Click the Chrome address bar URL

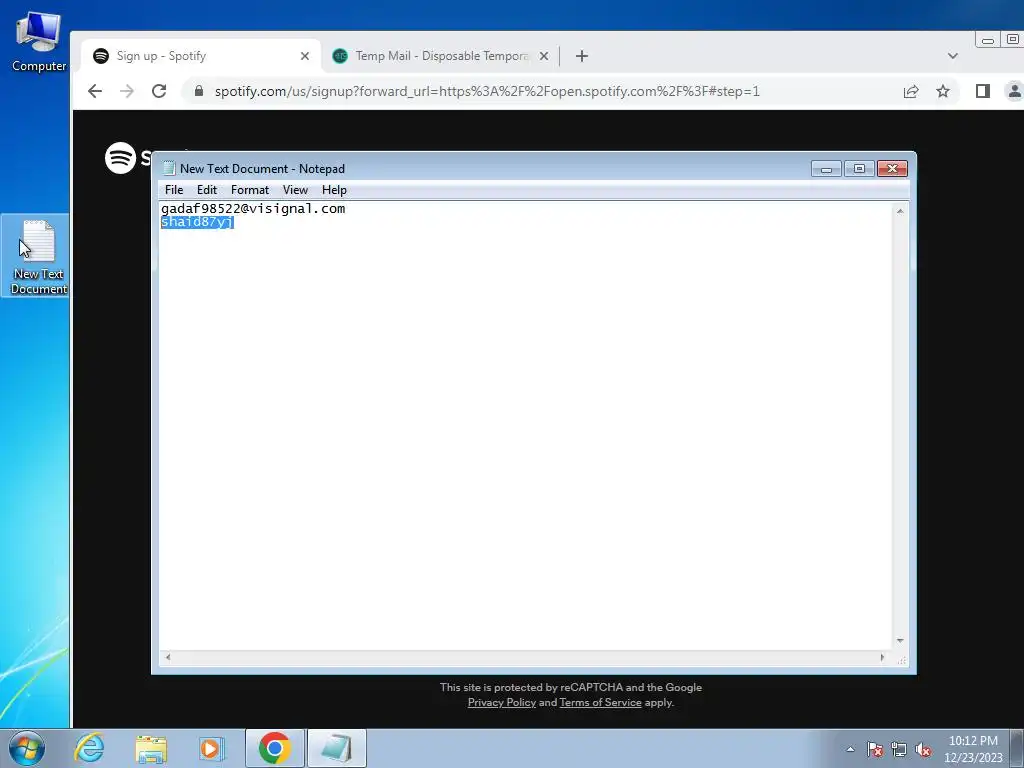[487, 91]
